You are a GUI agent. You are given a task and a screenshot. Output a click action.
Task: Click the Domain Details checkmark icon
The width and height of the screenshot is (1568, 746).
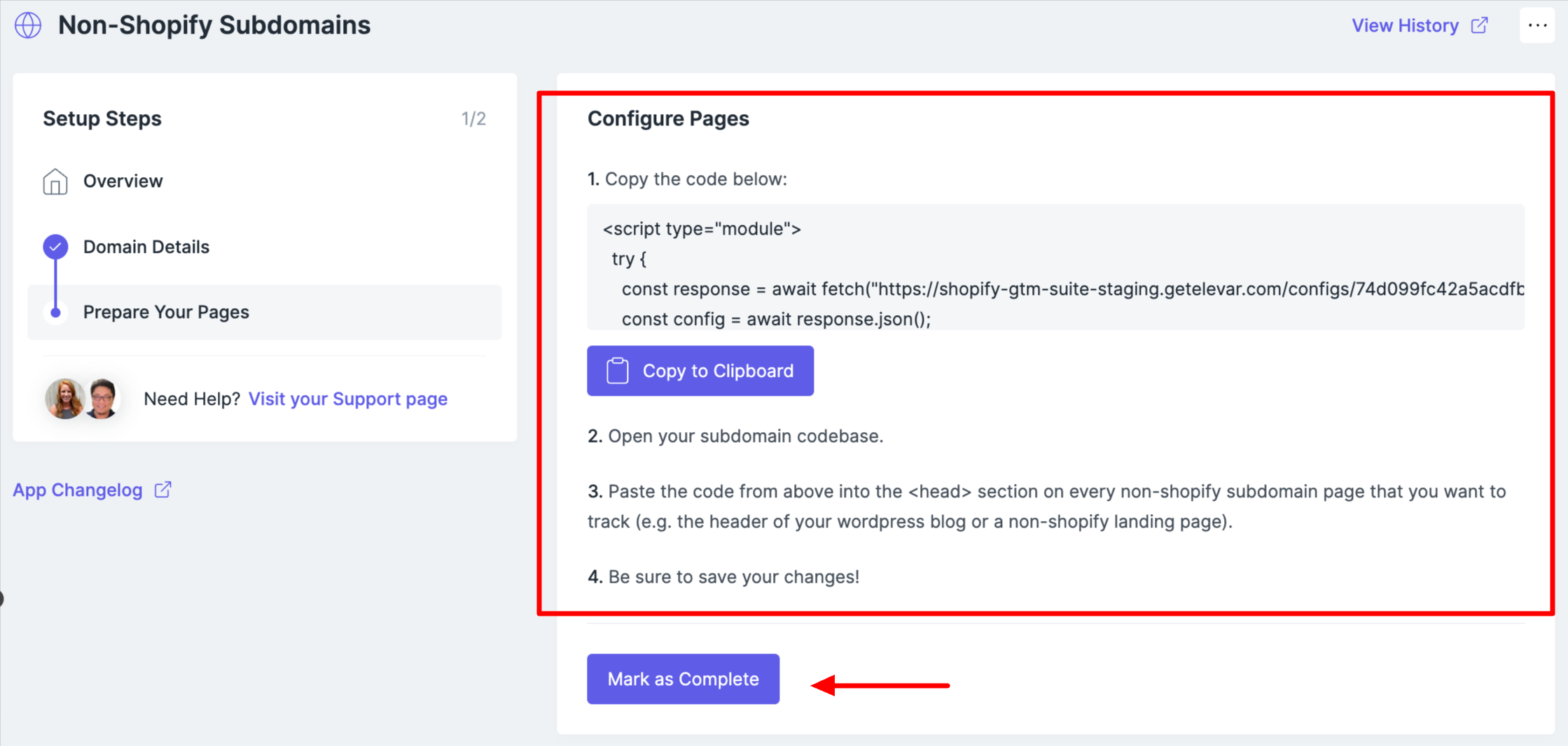coord(55,247)
